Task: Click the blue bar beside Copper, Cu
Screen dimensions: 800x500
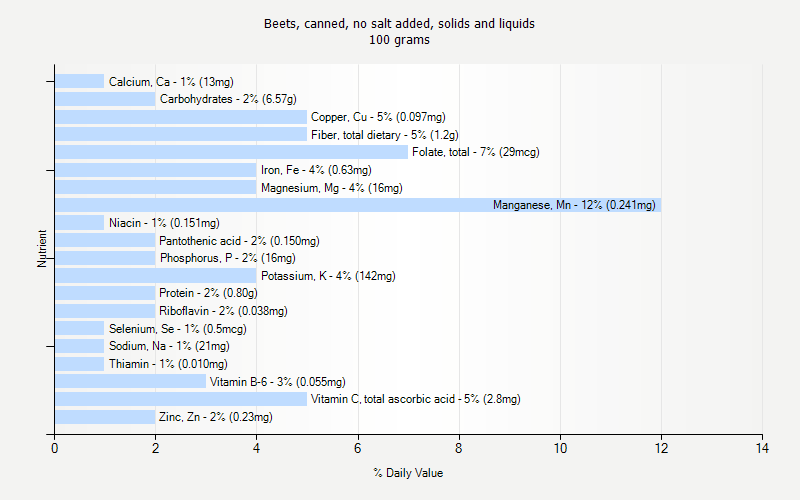Action: click(x=181, y=117)
